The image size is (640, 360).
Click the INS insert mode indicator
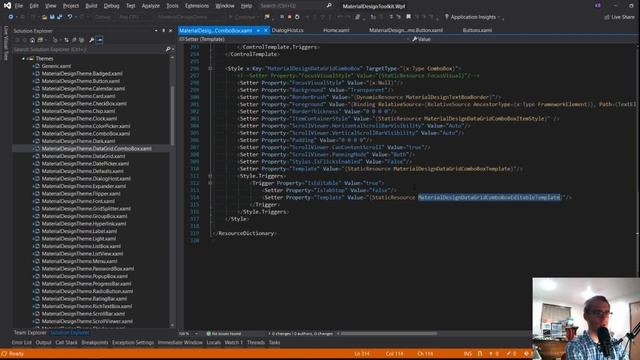(x=468, y=354)
